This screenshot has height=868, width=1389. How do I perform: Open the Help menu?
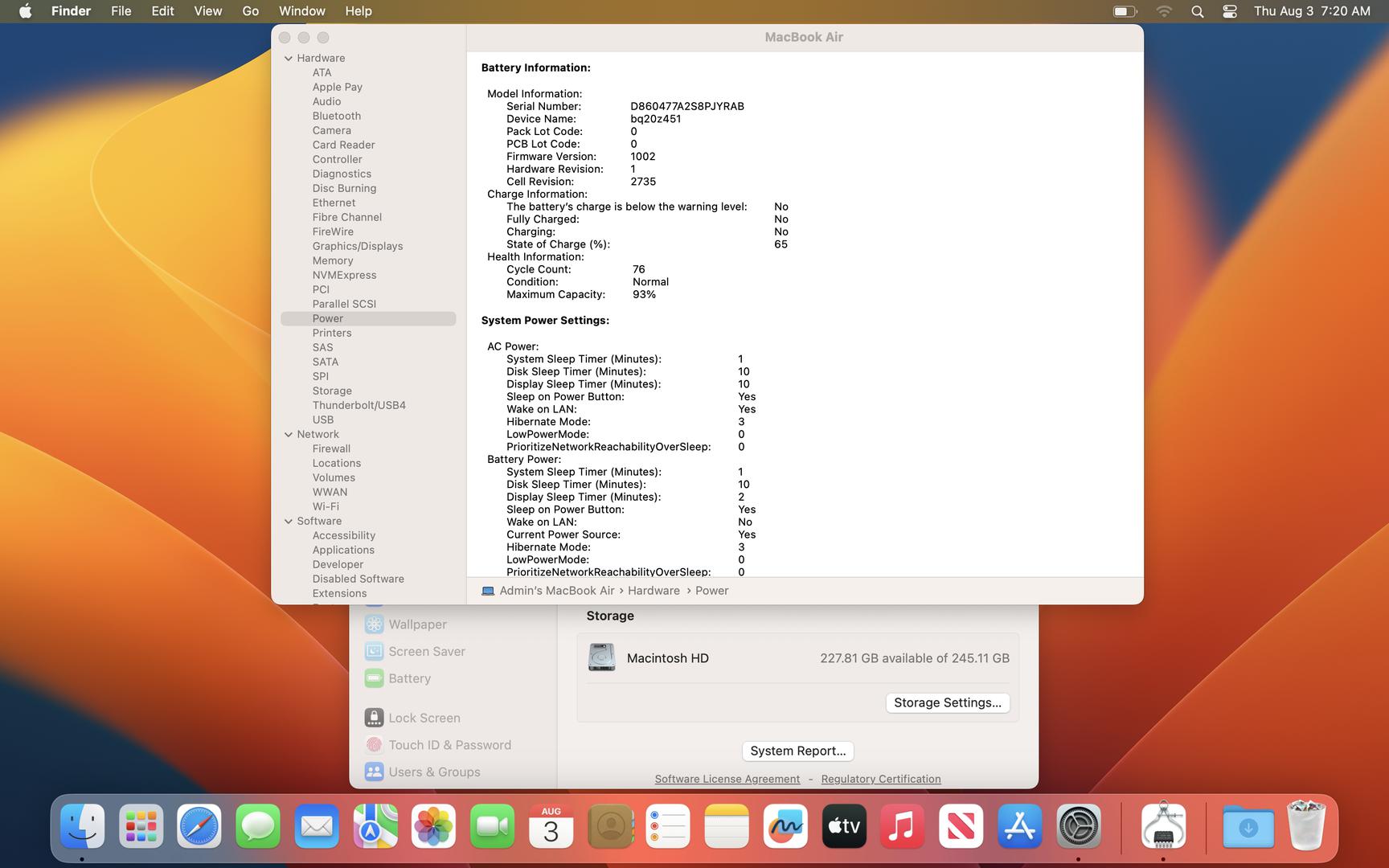359,11
